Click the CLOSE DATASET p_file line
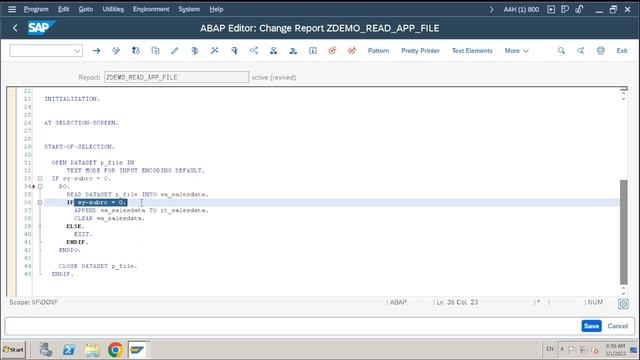 (98, 266)
